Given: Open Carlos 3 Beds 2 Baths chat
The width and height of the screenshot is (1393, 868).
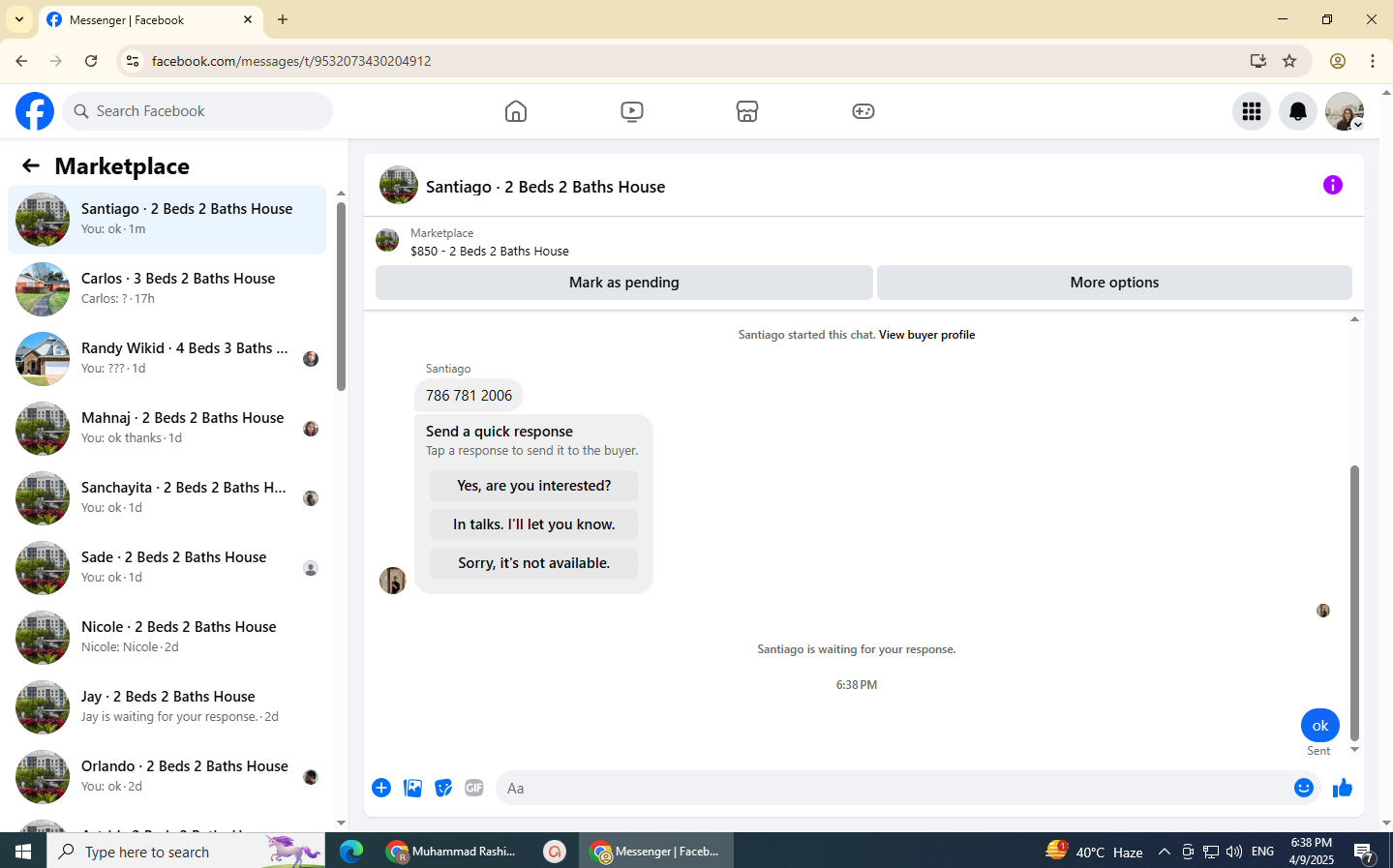Looking at the screenshot, I should point(167,289).
